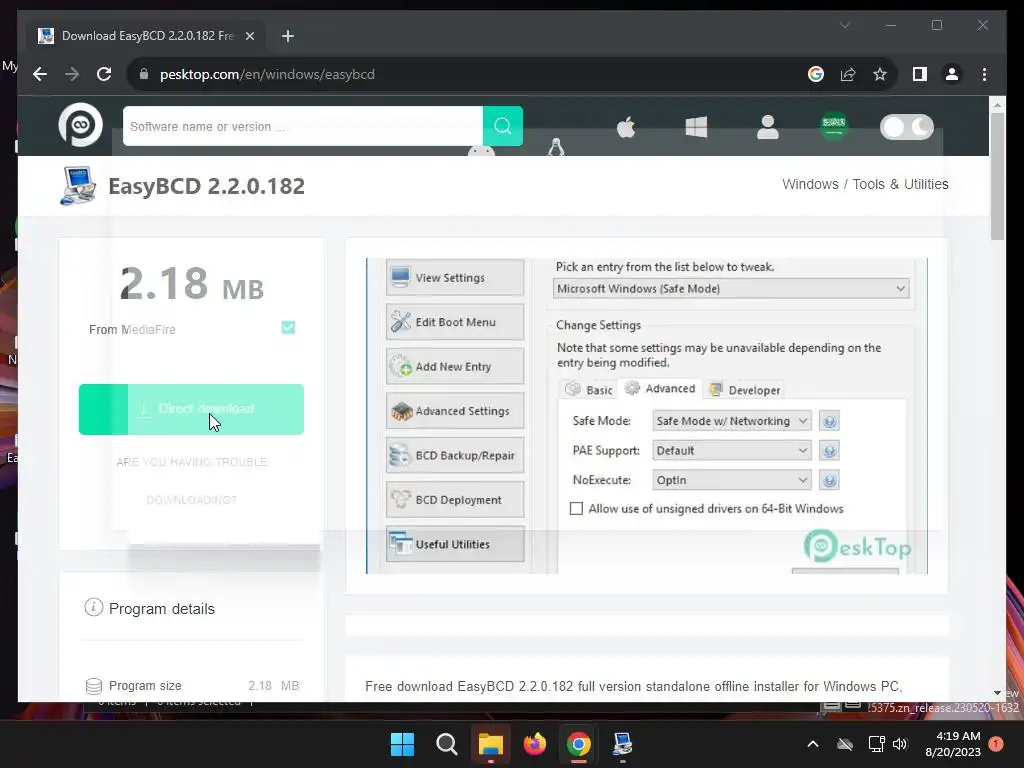Screen dimensions: 1024x768
Task: Click the Chrome taskbar icon
Action: 579,744
